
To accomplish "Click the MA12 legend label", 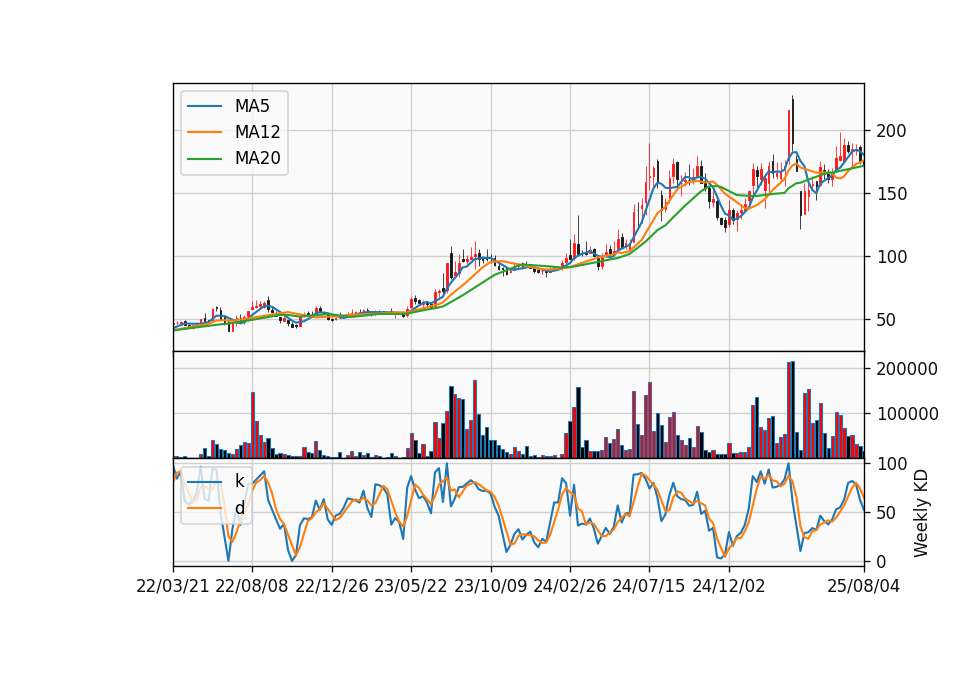I will click(x=257, y=132).
